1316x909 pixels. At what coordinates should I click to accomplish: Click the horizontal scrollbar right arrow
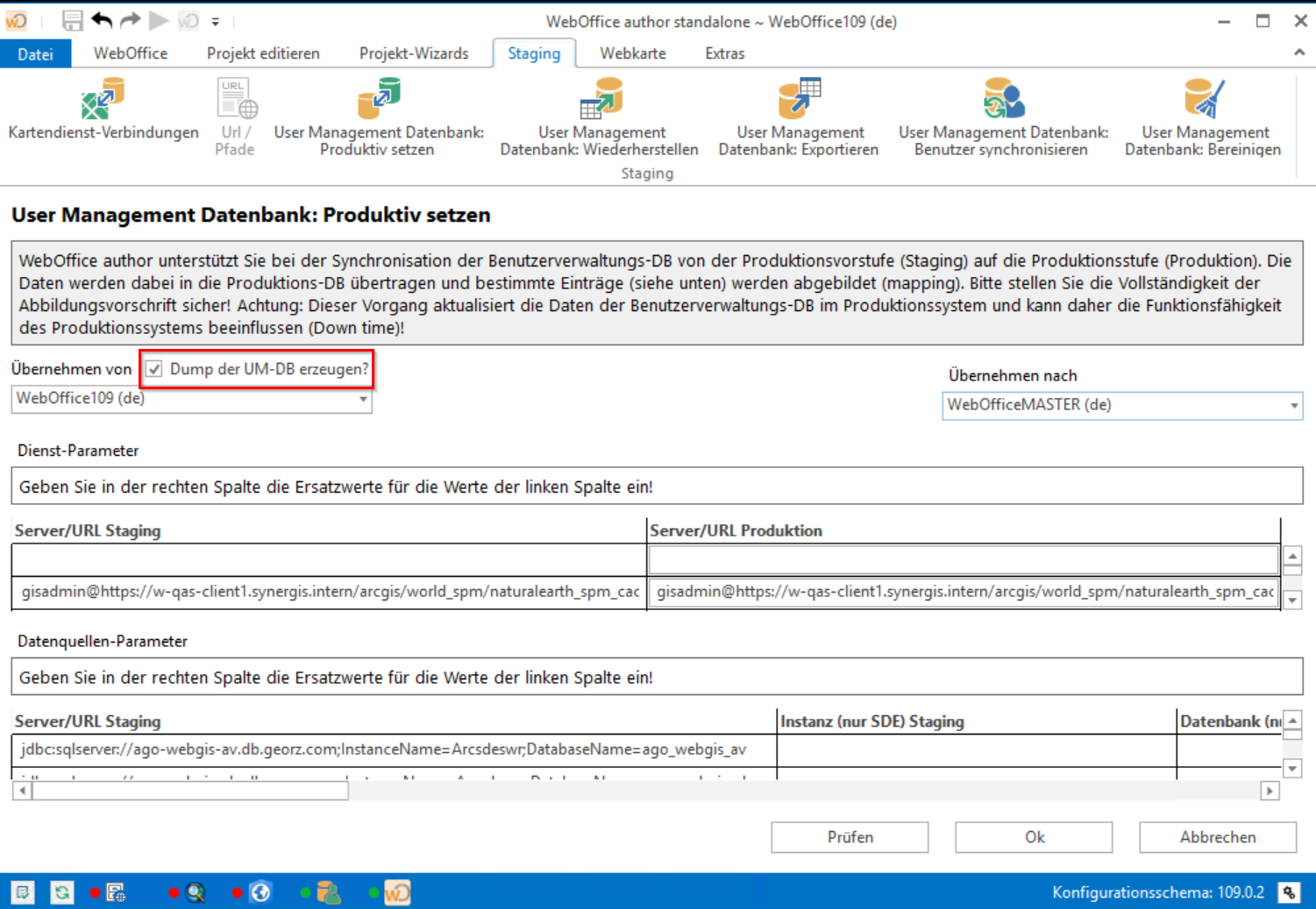1270,790
